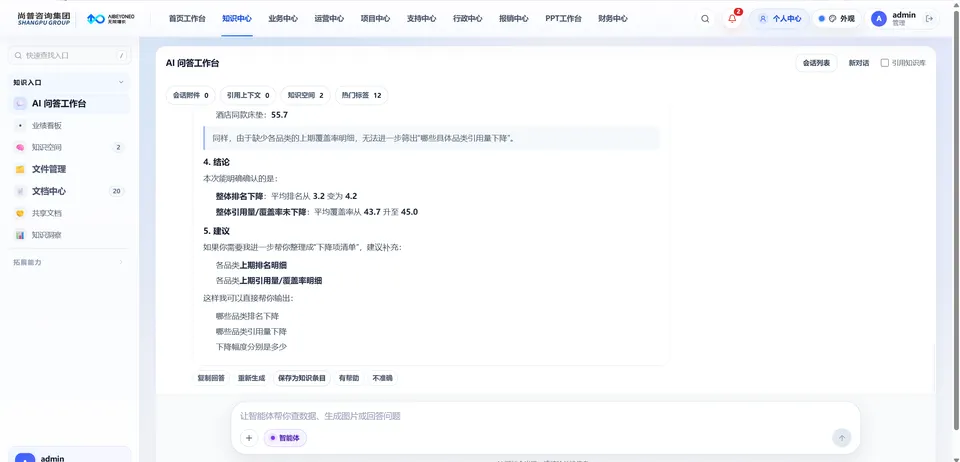This screenshot has height=462, width=960.
Task: Click the 引用上下文 0 chip
Action: click(x=248, y=95)
